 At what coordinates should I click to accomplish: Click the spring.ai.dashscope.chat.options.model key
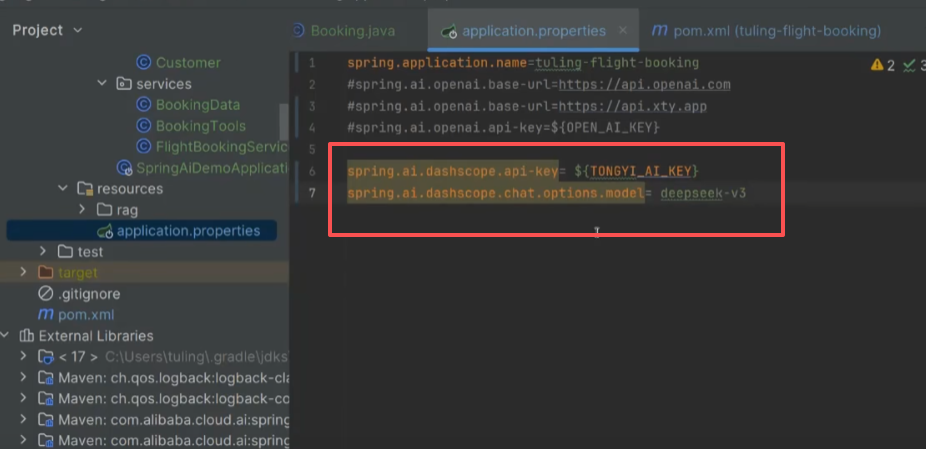pyautogui.click(x=495, y=193)
